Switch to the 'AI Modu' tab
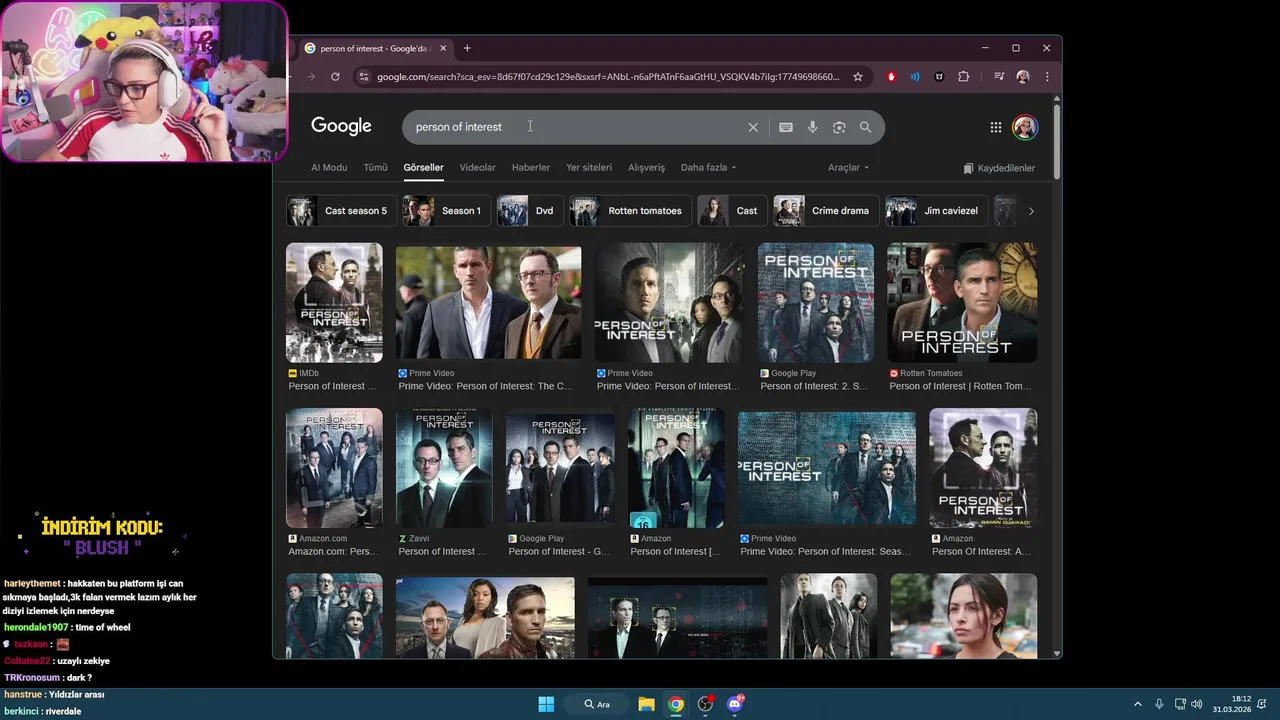Screen dimensions: 1280x720 pos(329,168)
